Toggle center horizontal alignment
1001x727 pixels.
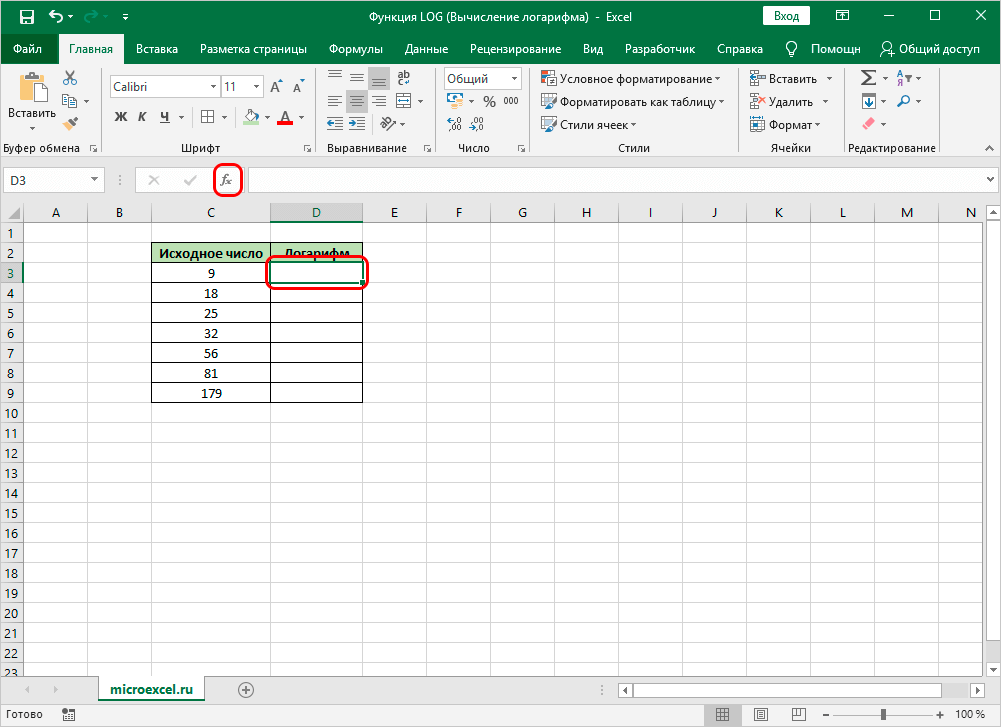coord(356,101)
